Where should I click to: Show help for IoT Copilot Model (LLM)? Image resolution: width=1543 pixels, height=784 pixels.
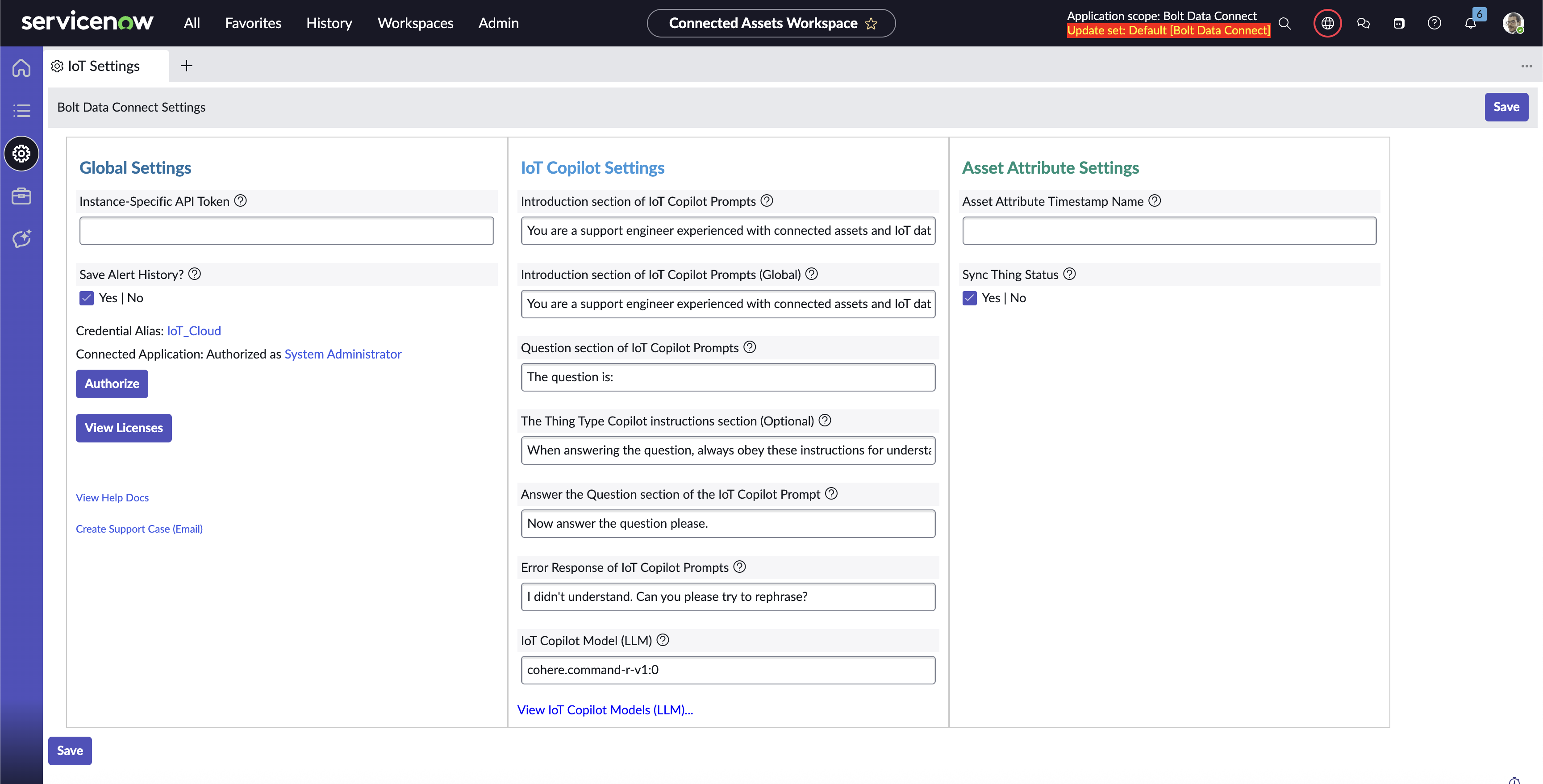(x=663, y=640)
